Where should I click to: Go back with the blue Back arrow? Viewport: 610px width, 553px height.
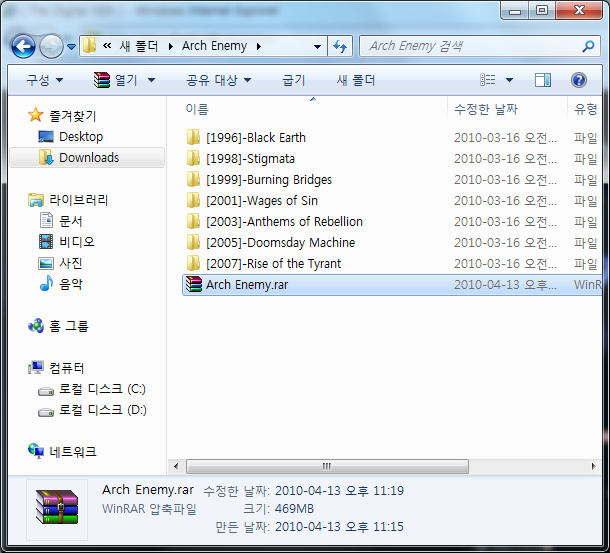23,46
